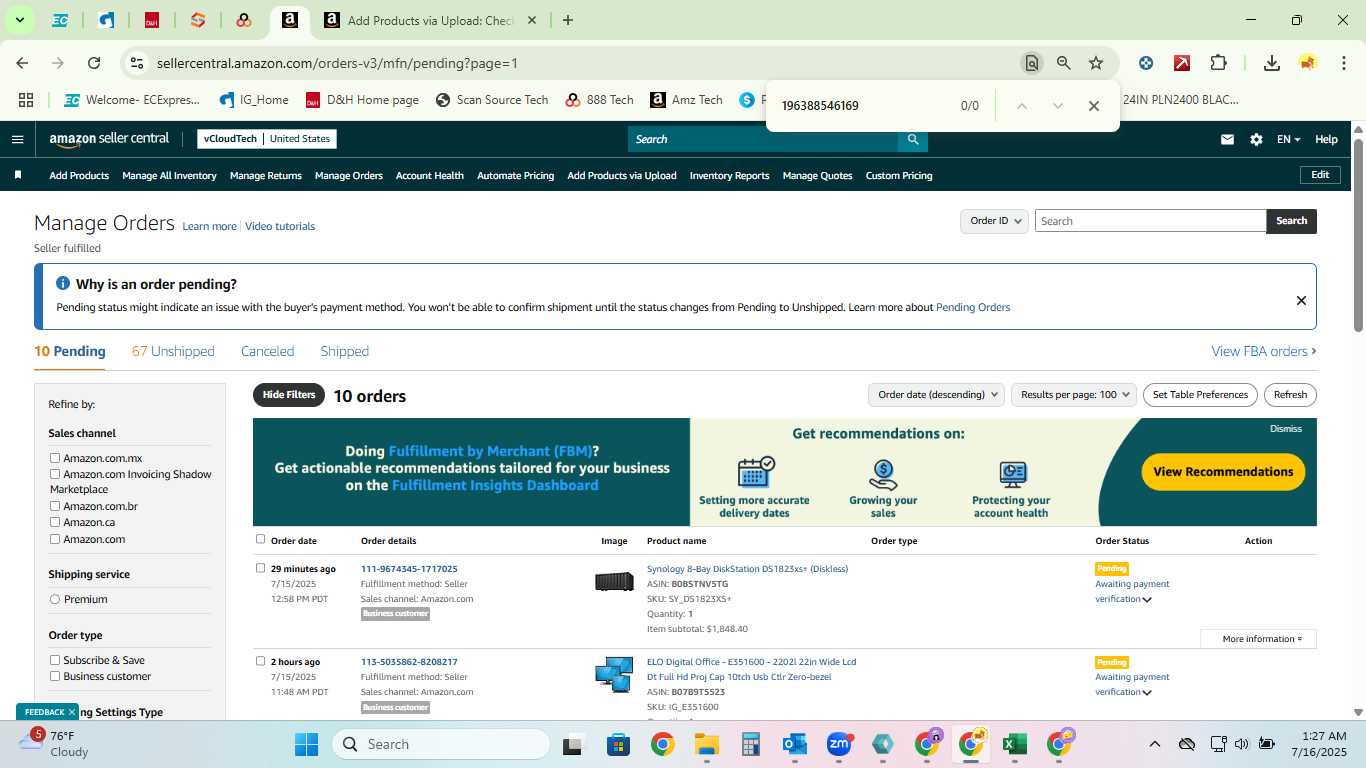Screen dimensions: 1366x768
Task: Expand Awaiting payment verification for ELO order
Action: (1147, 693)
